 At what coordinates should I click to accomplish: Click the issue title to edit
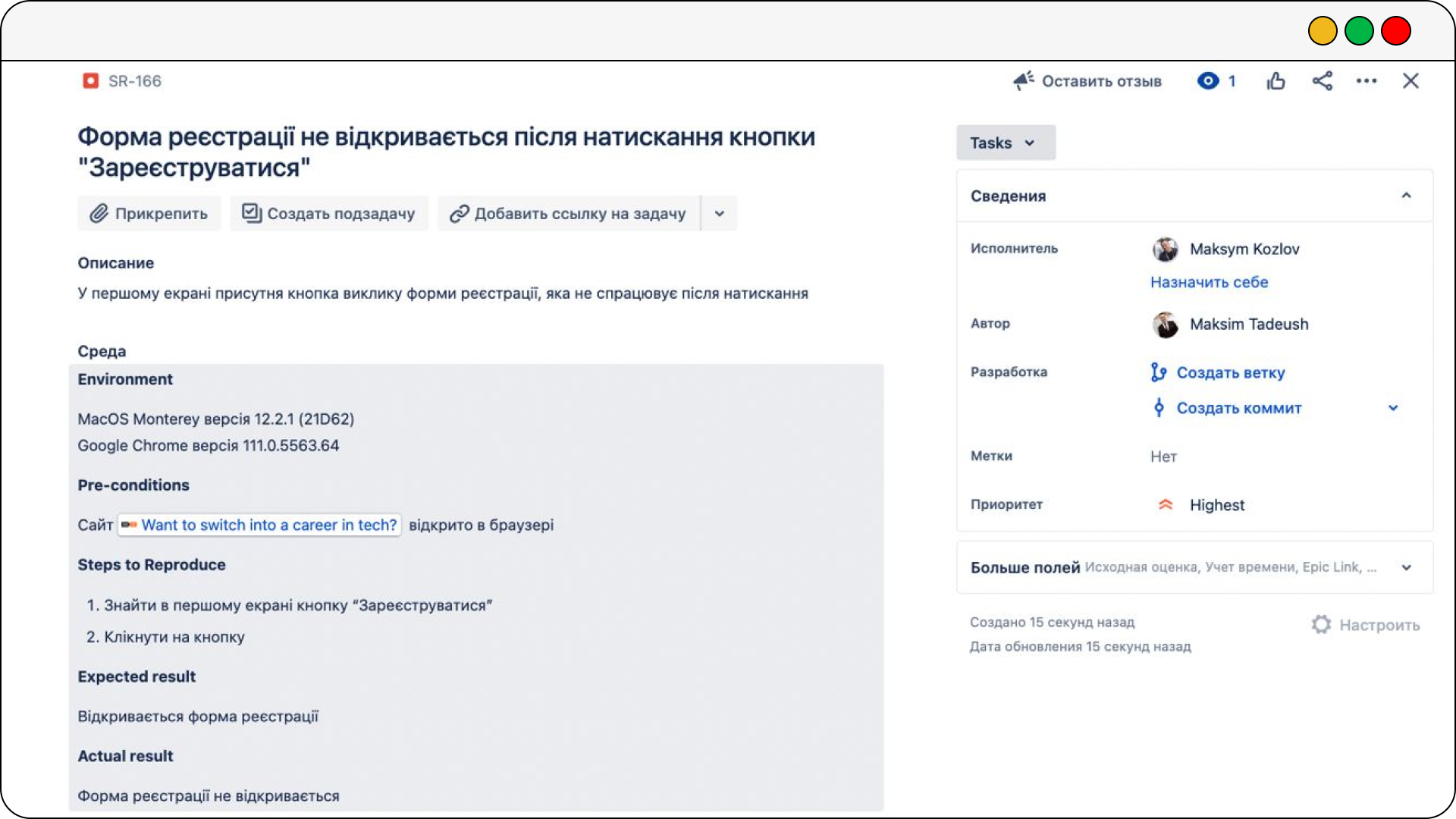pos(447,152)
